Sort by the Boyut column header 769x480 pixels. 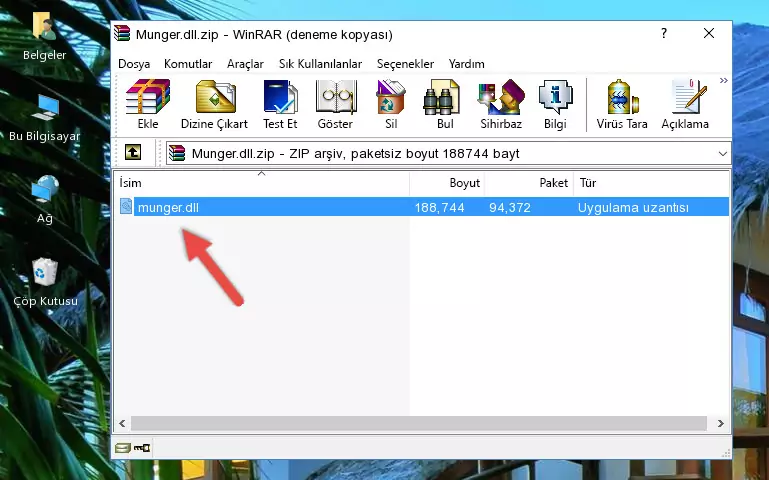447,183
